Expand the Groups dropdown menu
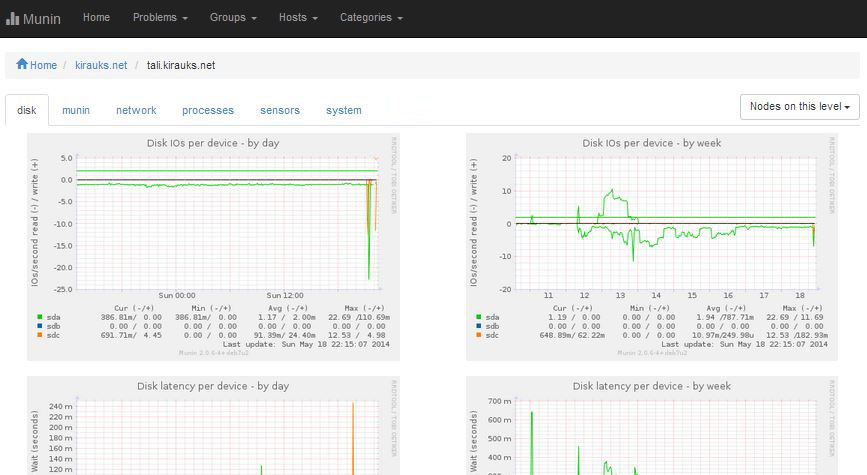The width and height of the screenshot is (867, 475). click(233, 18)
